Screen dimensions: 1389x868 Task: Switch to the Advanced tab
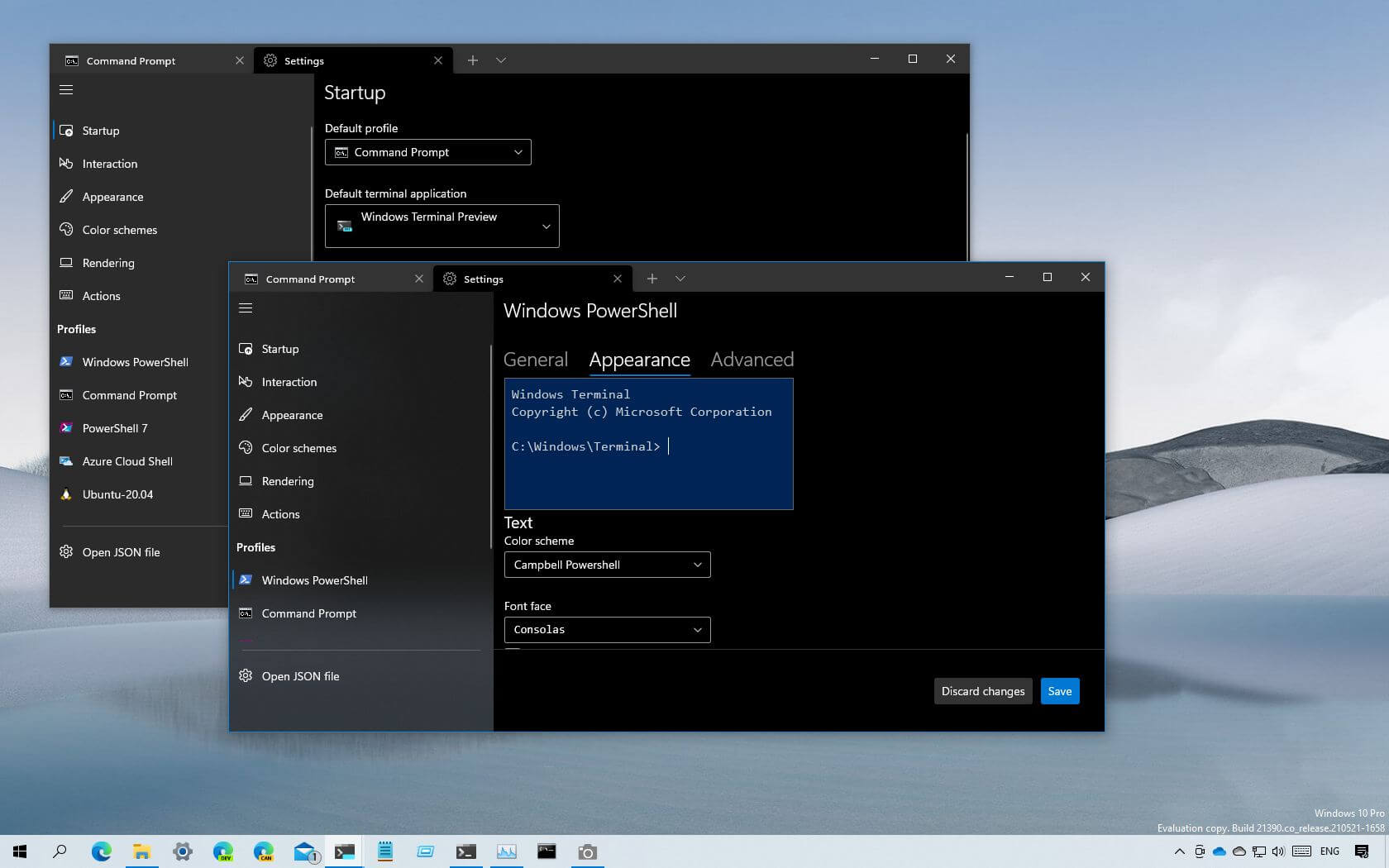752,360
